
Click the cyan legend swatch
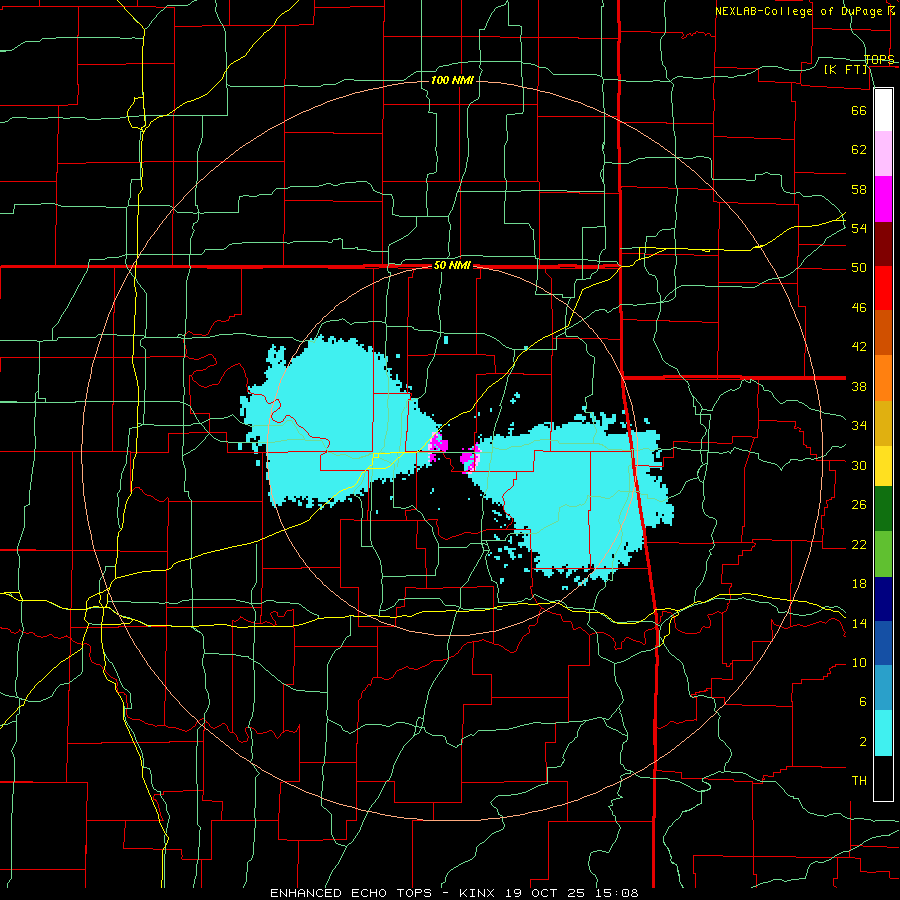(883, 733)
